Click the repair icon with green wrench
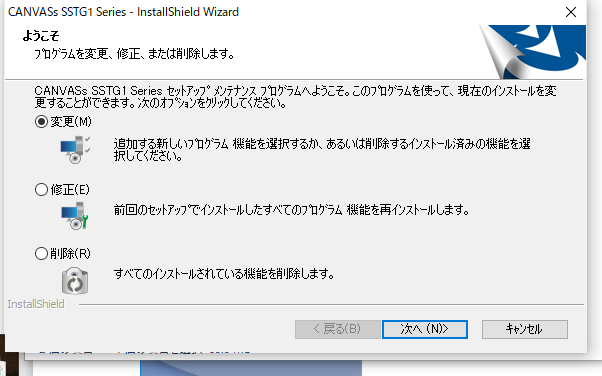Image resolution: width=602 pixels, height=376 pixels. point(75,216)
